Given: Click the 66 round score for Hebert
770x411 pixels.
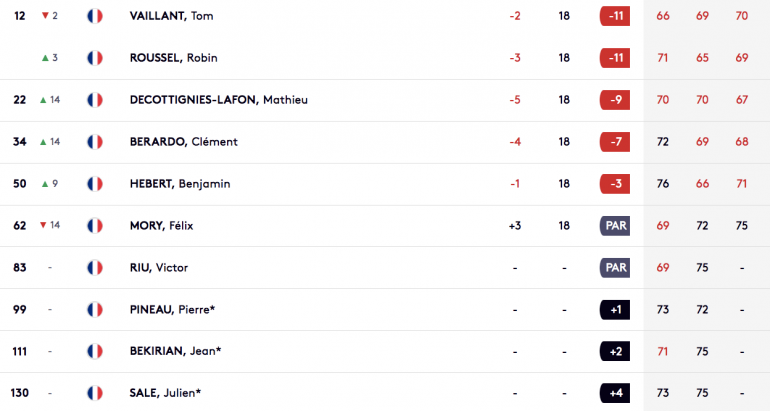Looking at the screenshot, I should (702, 184).
